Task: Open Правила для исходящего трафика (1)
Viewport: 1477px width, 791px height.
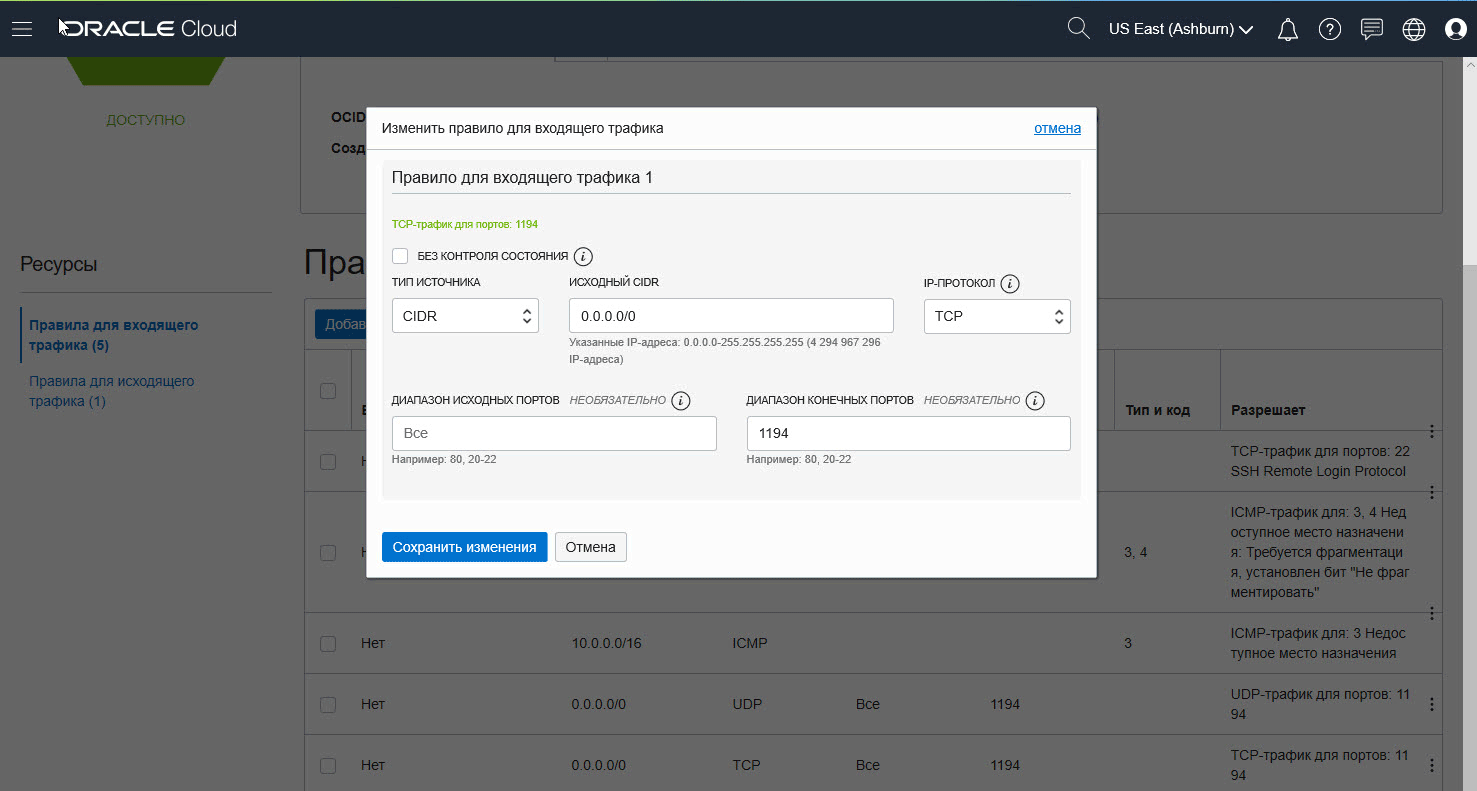Action: click(x=111, y=391)
